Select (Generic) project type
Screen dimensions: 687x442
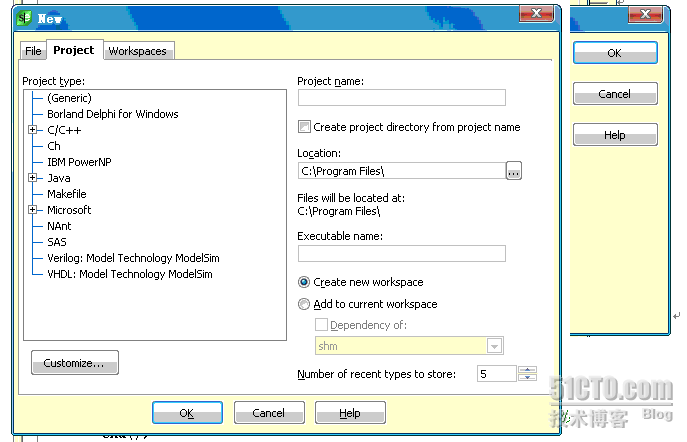(69, 98)
